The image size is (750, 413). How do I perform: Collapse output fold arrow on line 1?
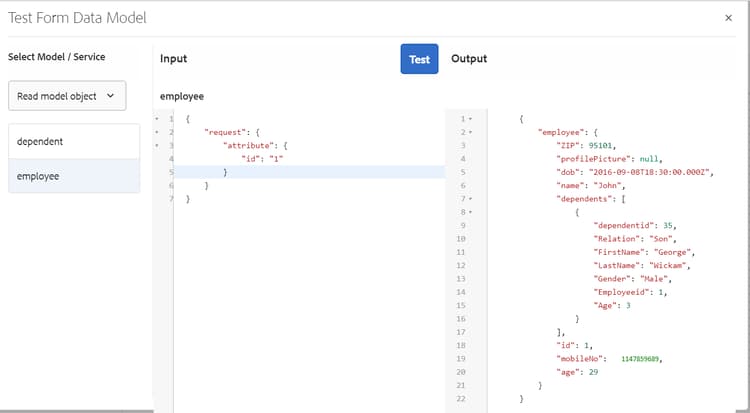point(470,119)
